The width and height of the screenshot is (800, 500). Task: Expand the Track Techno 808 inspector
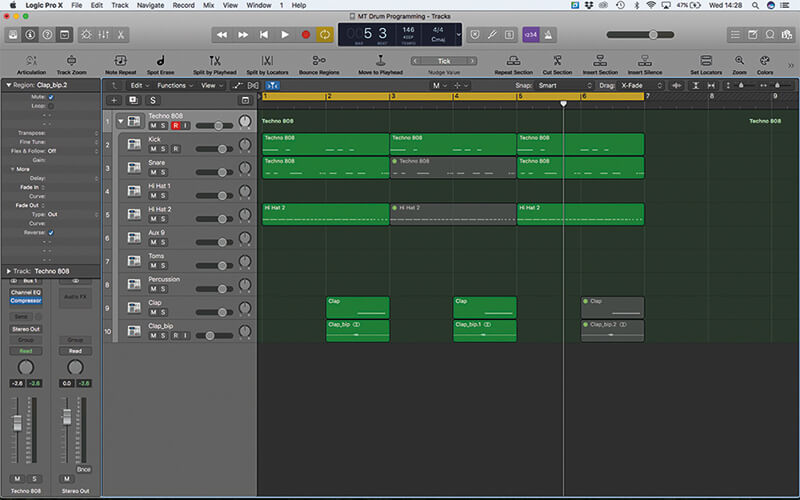(x=8, y=271)
